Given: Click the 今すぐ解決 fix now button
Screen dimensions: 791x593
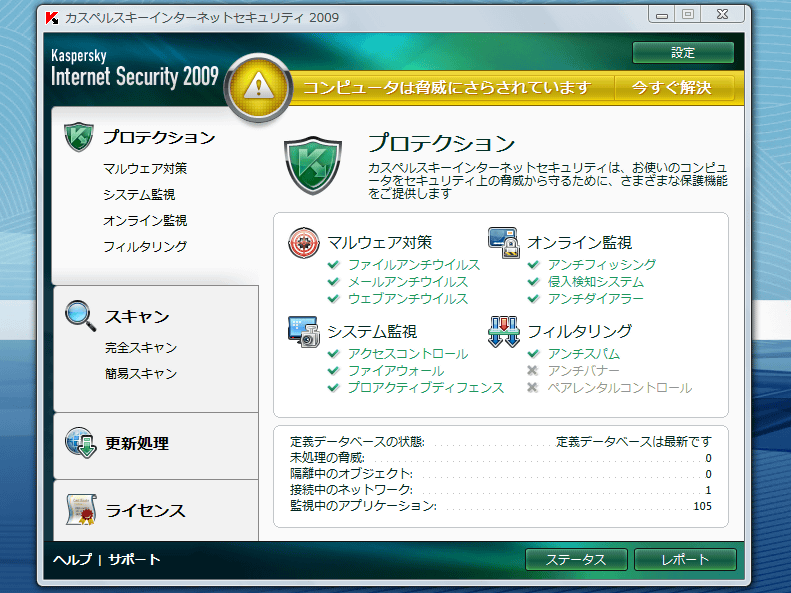Looking at the screenshot, I should click(x=672, y=88).
